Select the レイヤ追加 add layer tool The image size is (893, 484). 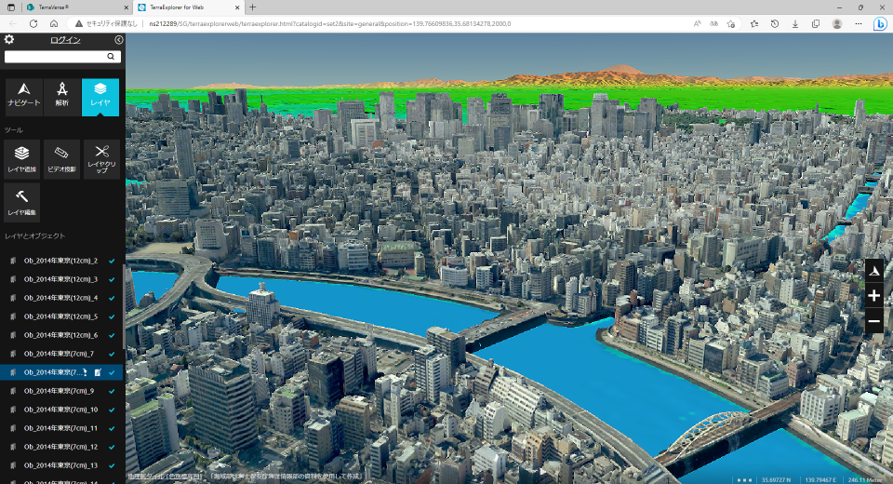(22, 159)
